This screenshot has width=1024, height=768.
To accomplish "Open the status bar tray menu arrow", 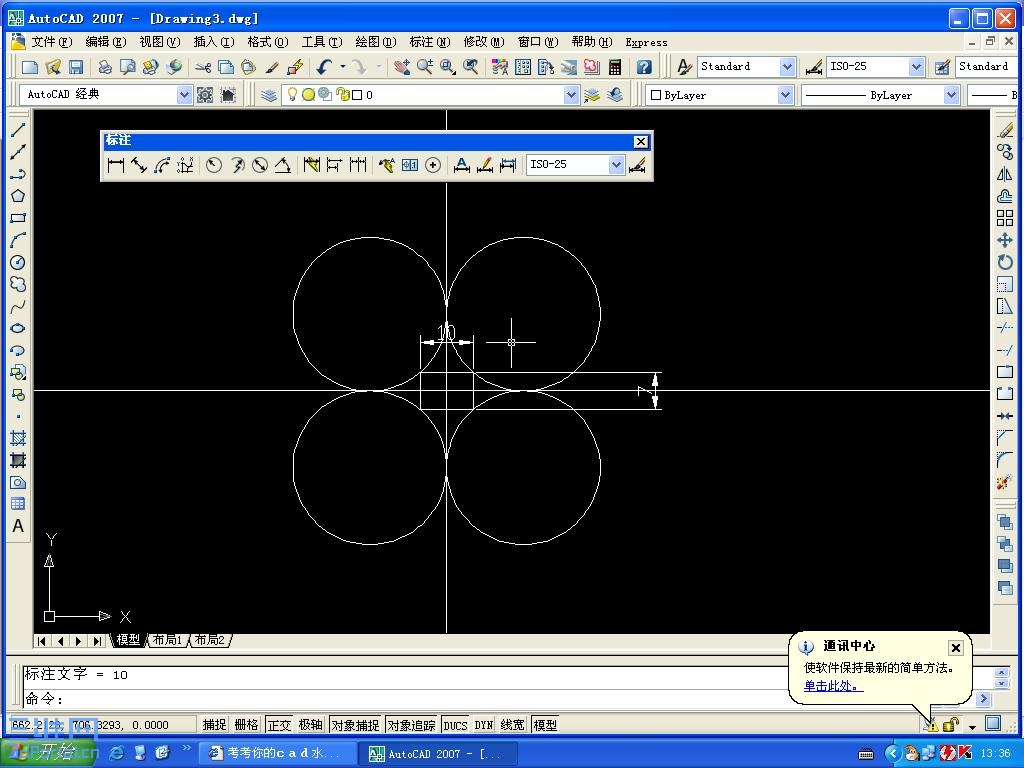I will pyautogui.click(x=972, y=726).
